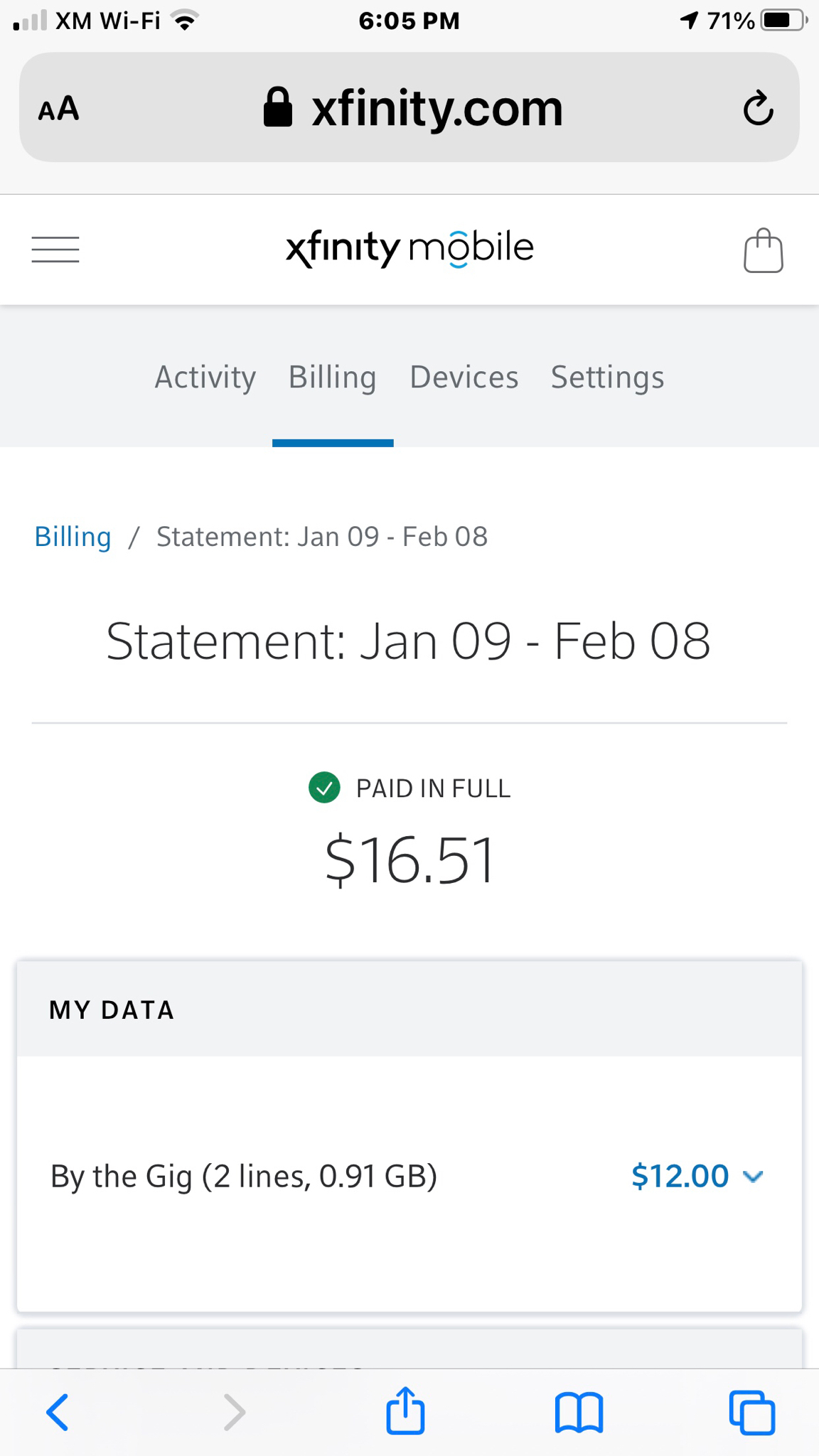Expand the $12.00 By the Gig charge
This screenshot has height=1456, width=819.
pyautogui.click(x=680, y=1176)
